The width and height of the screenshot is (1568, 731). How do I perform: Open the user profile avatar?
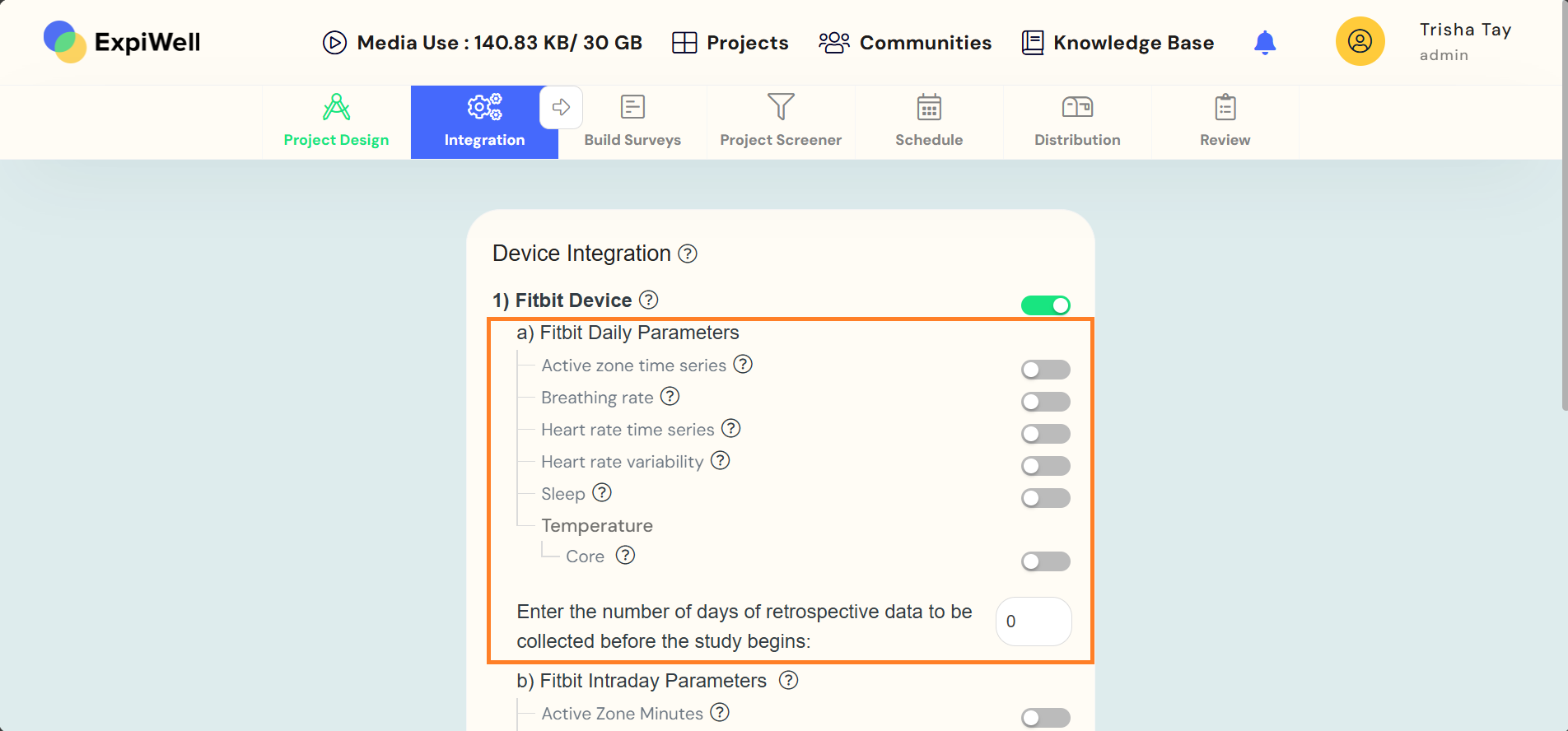coord(1360,41)
